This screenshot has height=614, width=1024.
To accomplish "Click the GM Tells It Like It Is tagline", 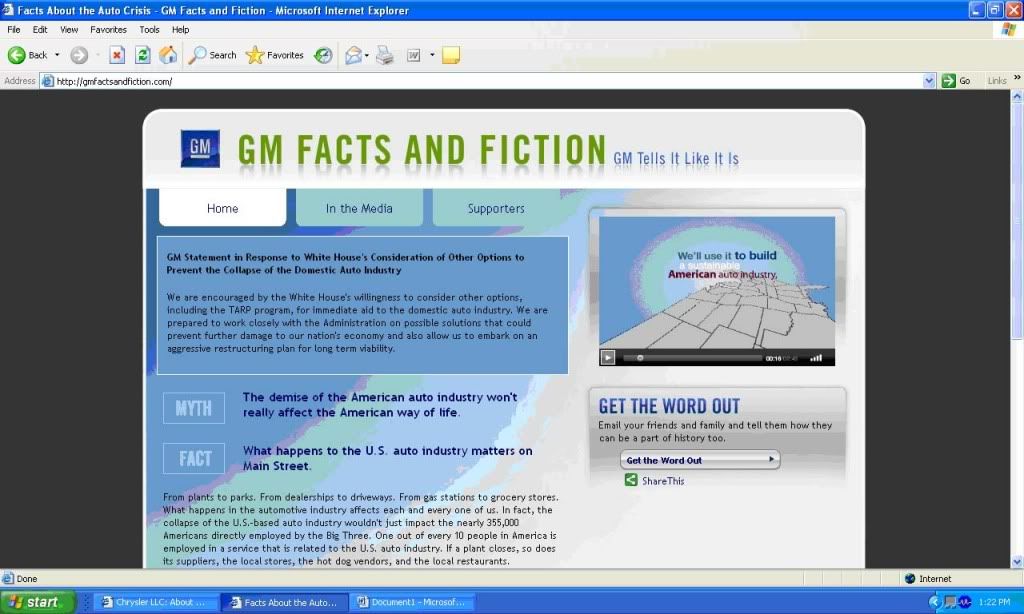I will click(x=676, y=159).
